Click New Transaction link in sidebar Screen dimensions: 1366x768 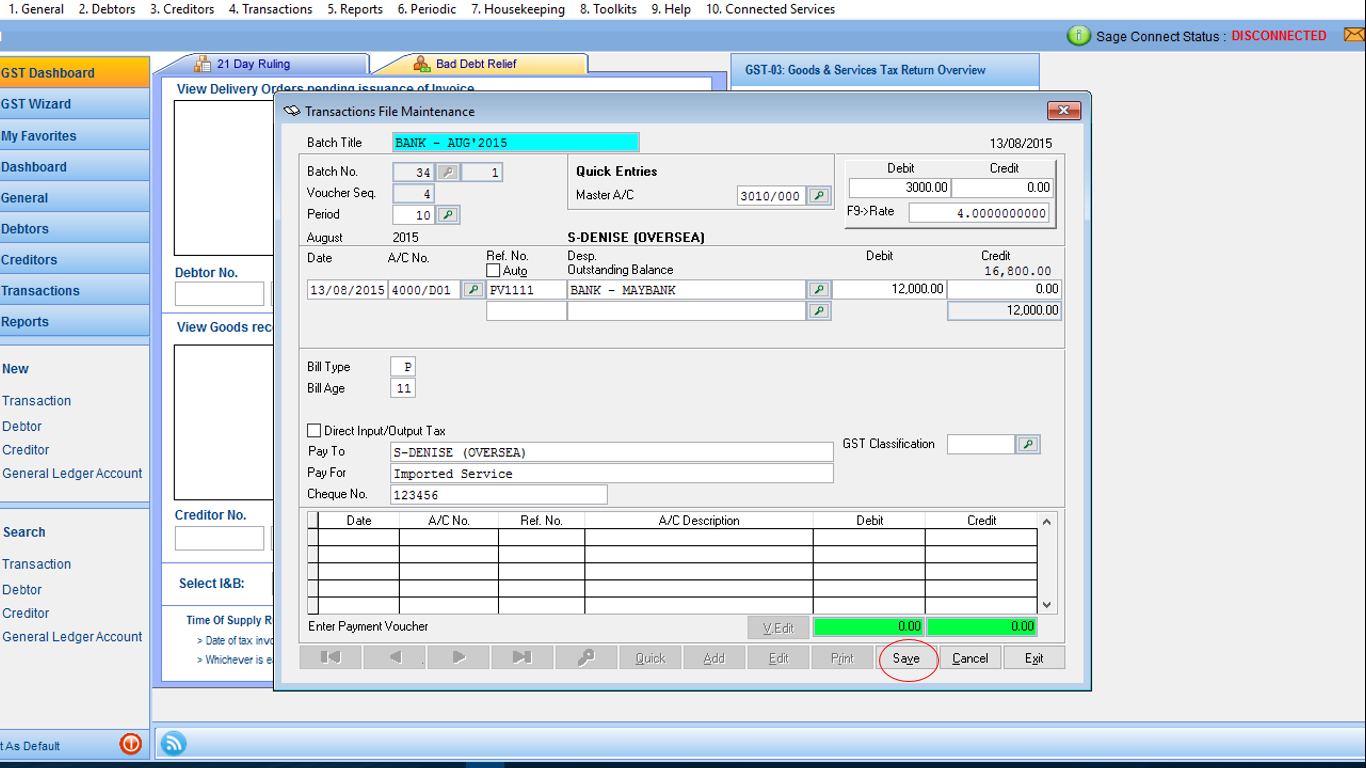(x=37, y=400)
